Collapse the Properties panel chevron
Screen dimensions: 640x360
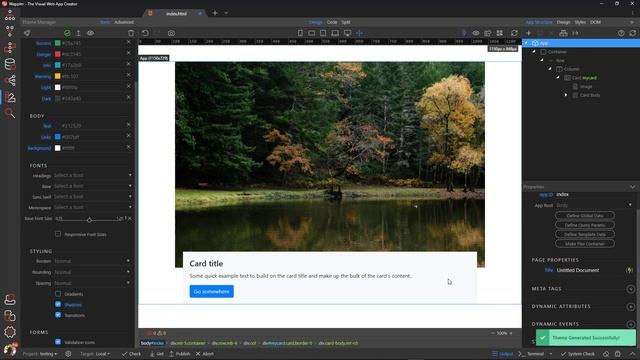632,187
